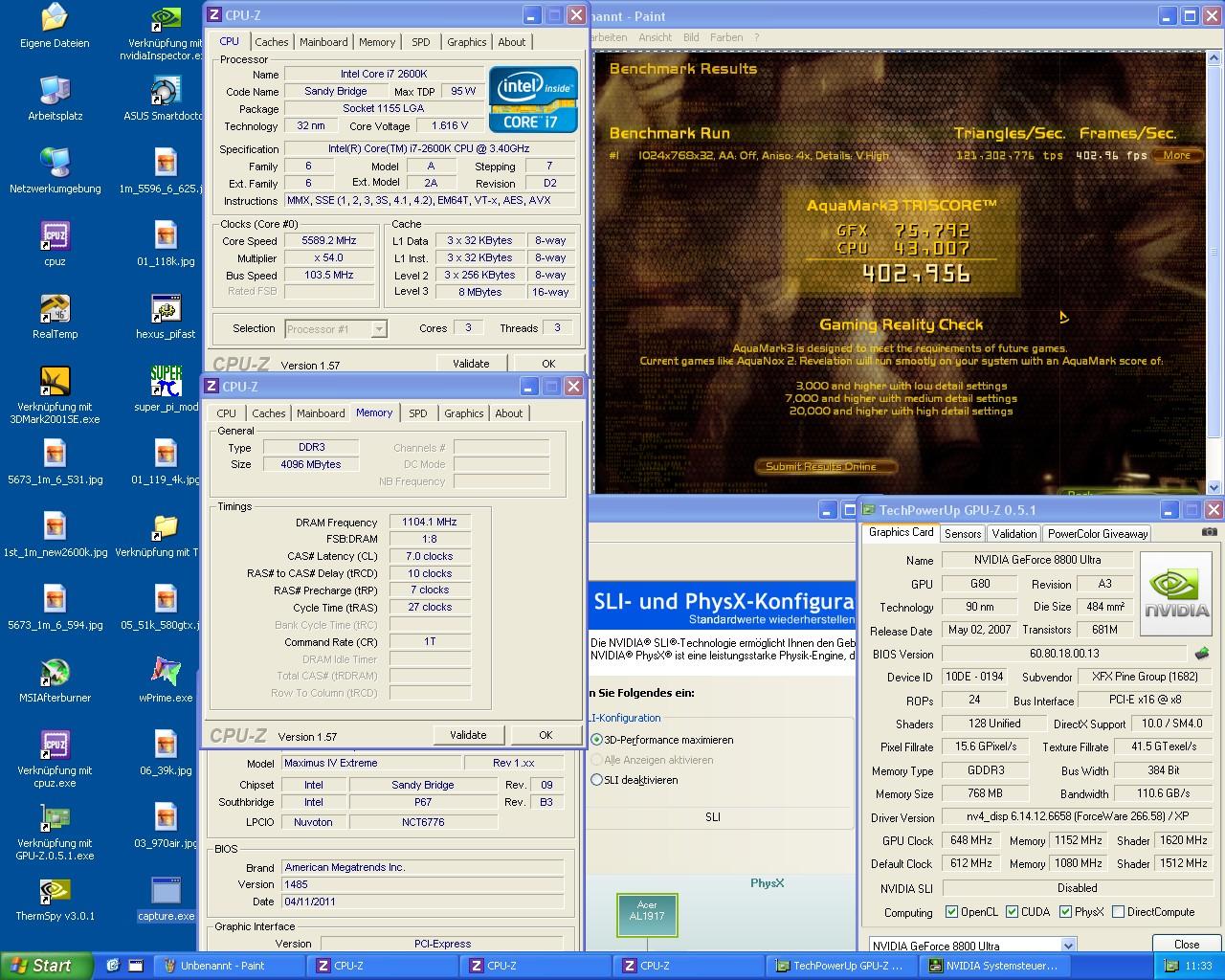Screen dimensions: 1225x980
Task: Click the GPU-Z screenshot camera icon
Action: pyautogui.click(x=1210, y=532)
